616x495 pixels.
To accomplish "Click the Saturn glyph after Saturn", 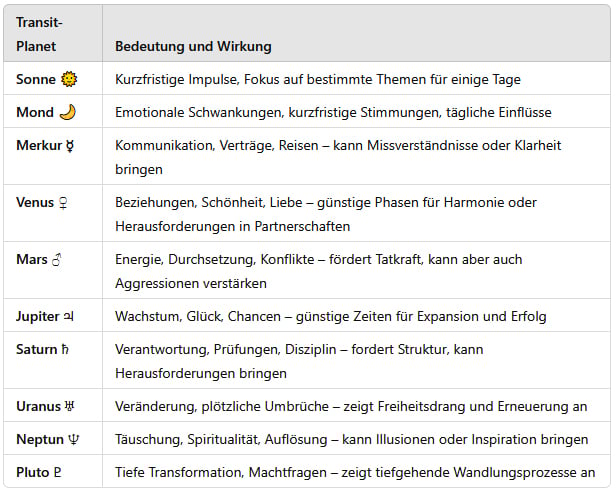I will click(x=68, y=350).
